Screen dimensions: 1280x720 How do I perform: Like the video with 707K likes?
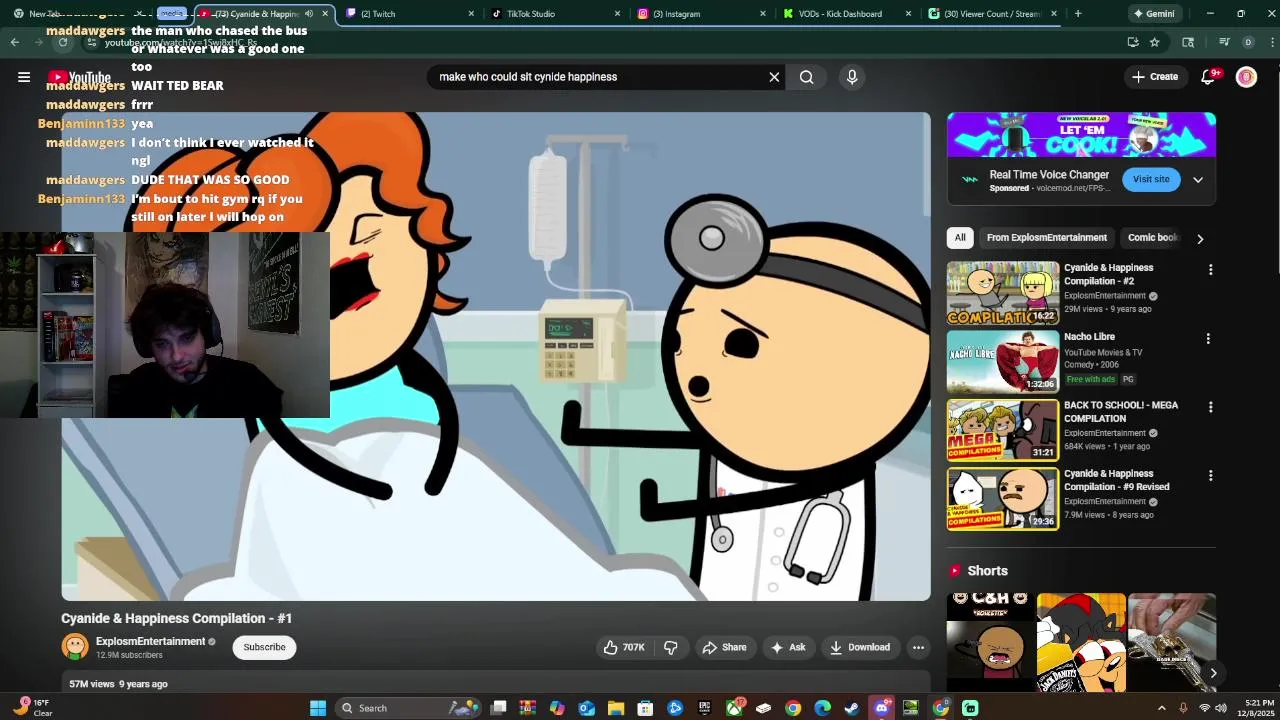click(x=623, y=647)
